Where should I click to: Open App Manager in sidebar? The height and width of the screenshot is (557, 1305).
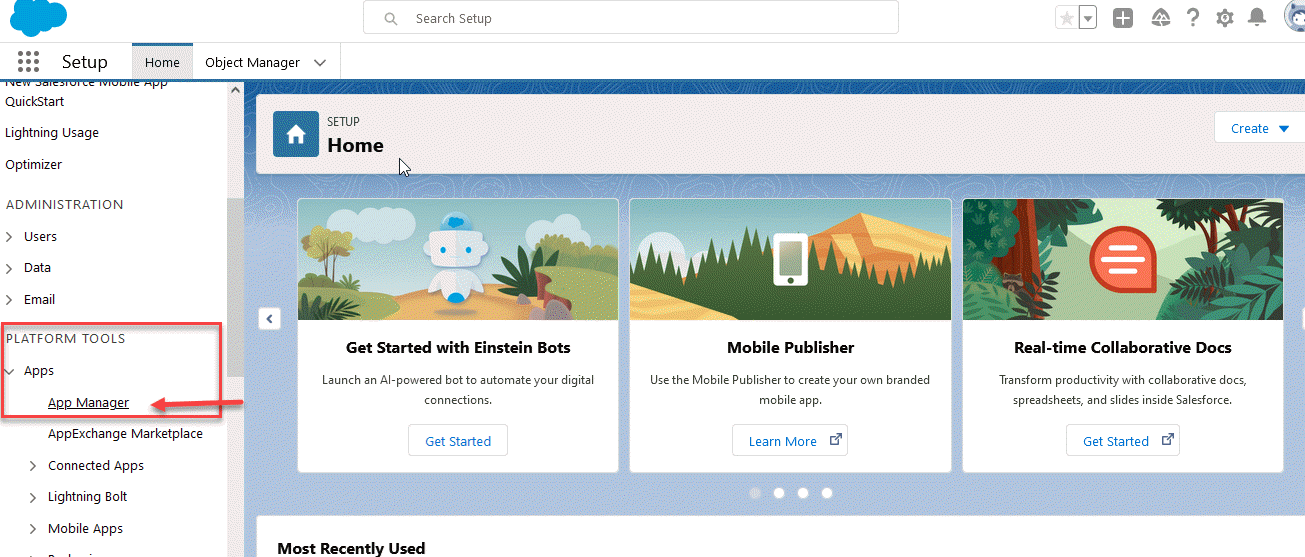88,402
